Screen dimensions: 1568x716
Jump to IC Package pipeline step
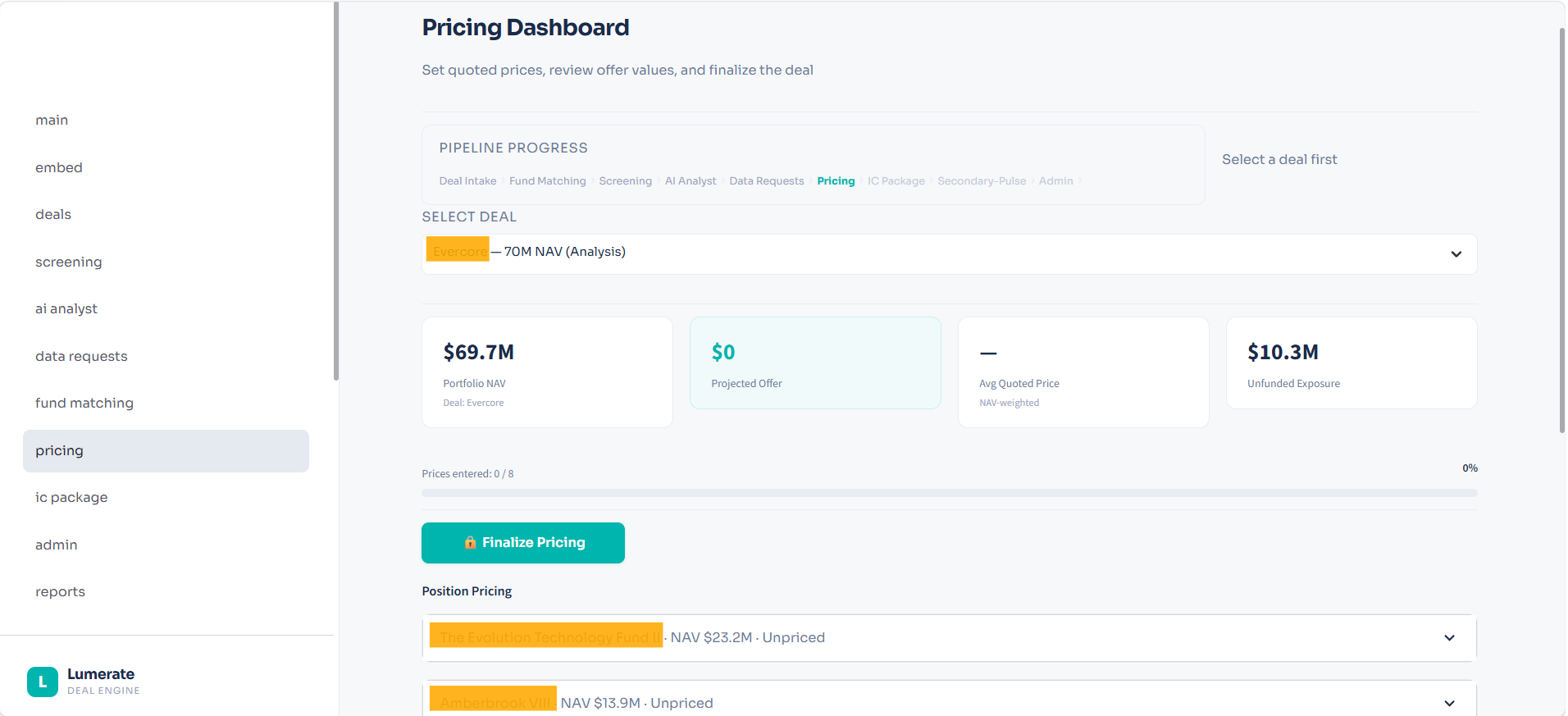896,181
